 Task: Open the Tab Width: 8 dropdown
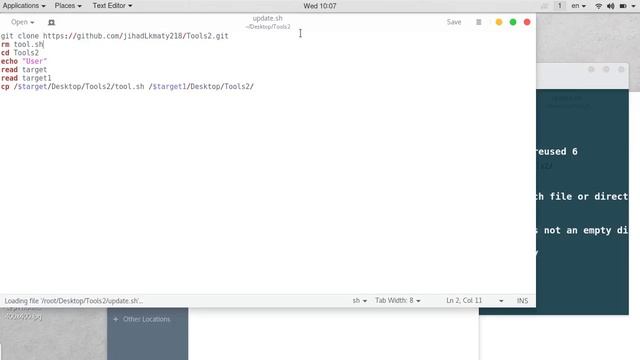coord(398,300)
